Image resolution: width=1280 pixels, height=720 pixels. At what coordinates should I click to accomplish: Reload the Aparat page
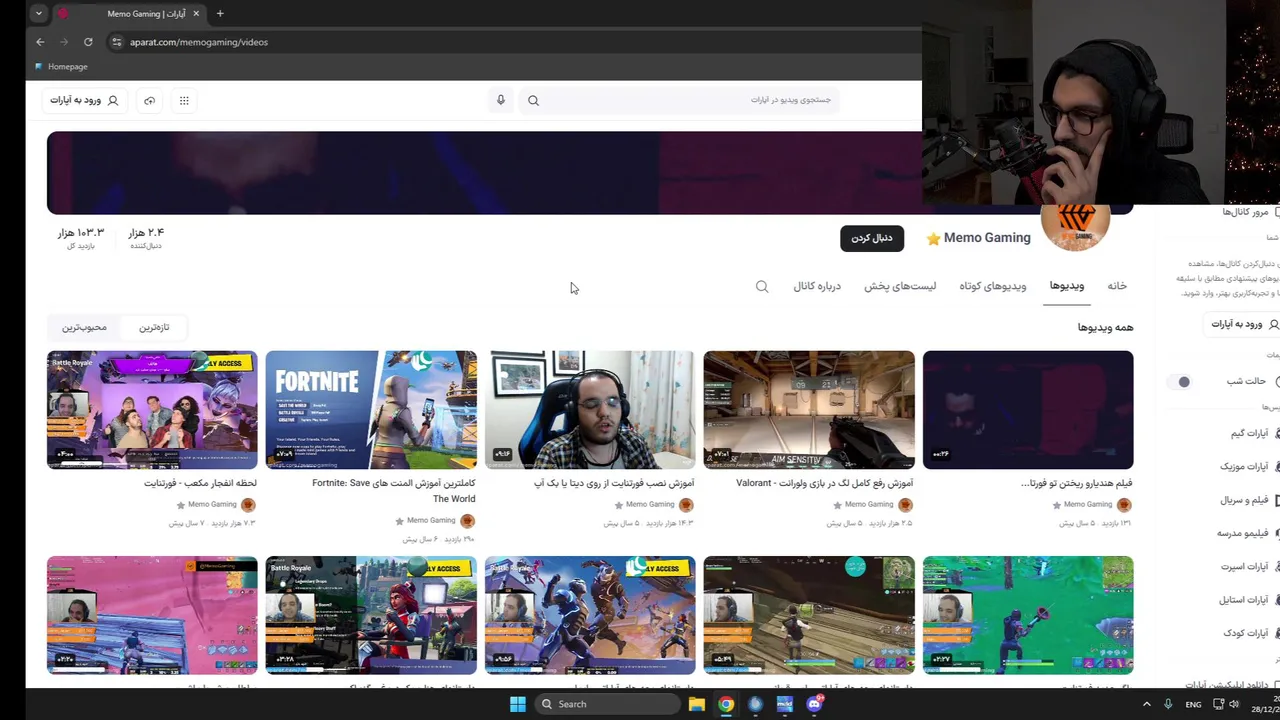(88, 42)
